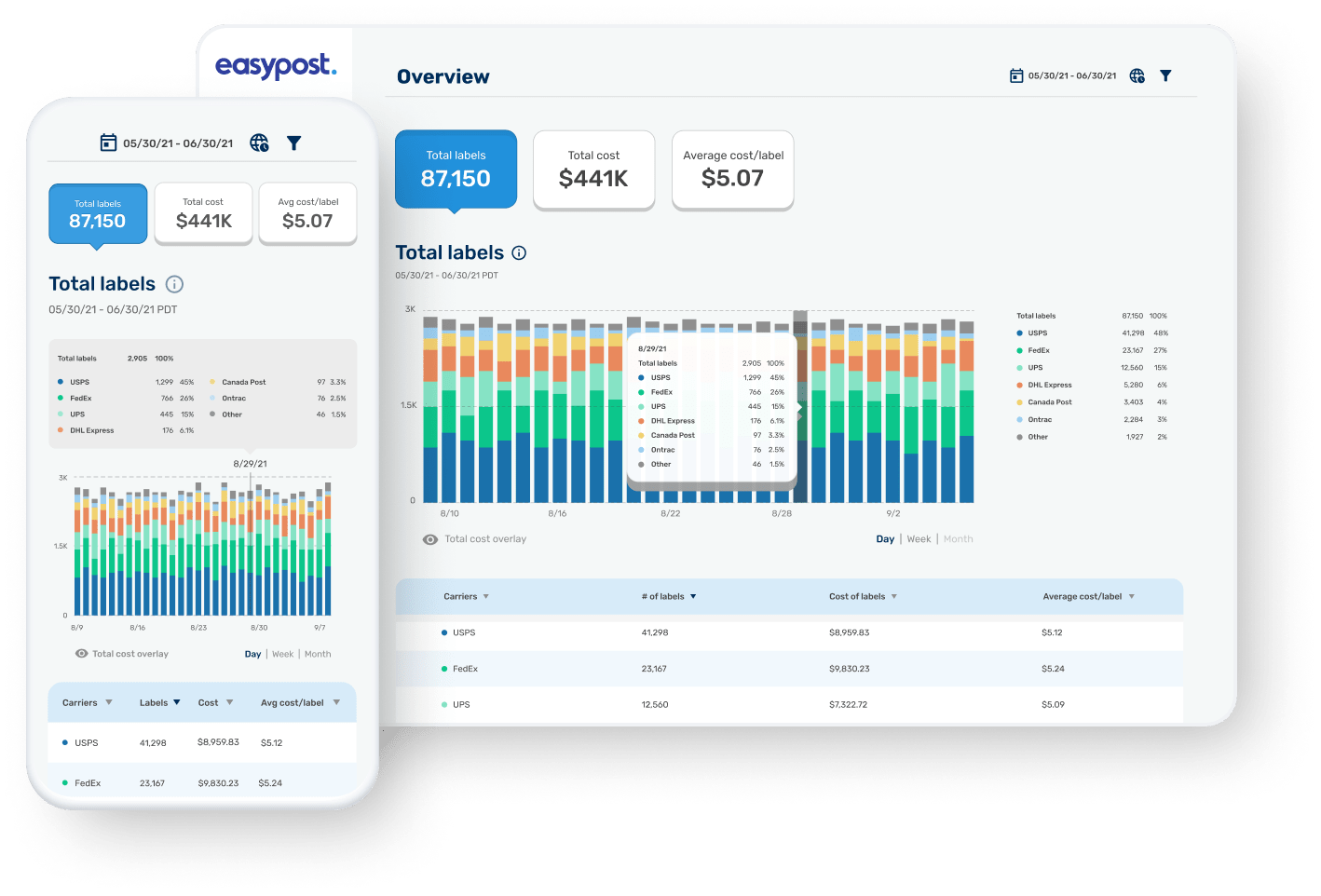This screenshot has height=896, width=1321.
Task: Click $8,959.83 cost cell in desktop table
Action: pos(849,632)
